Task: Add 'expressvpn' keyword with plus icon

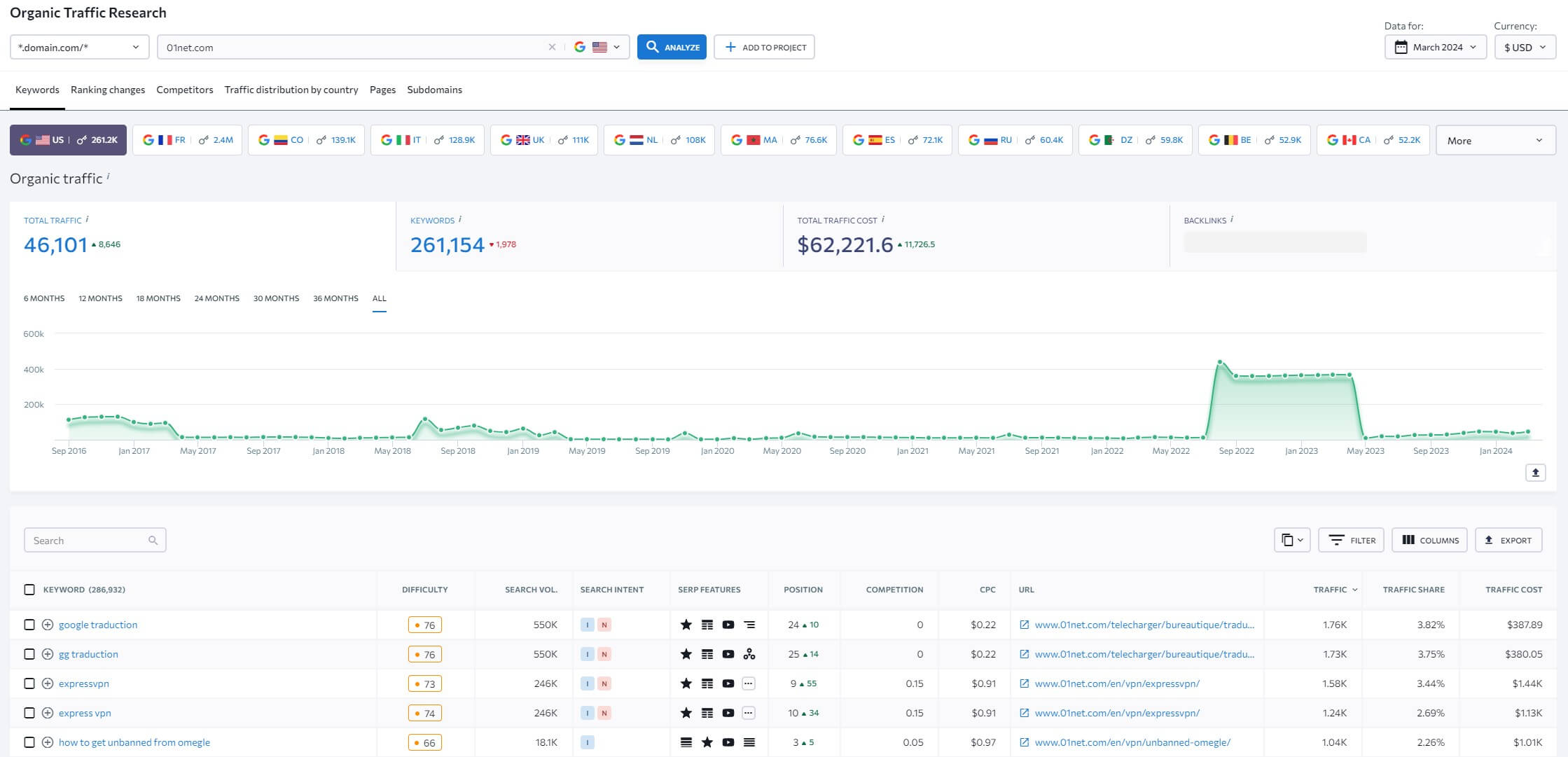Action: [x=48, y=683]
